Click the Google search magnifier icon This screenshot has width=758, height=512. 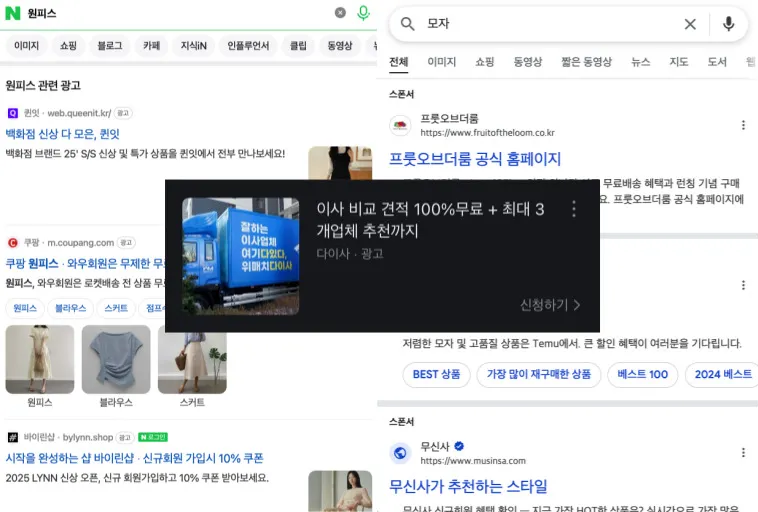tap(408, 24)
